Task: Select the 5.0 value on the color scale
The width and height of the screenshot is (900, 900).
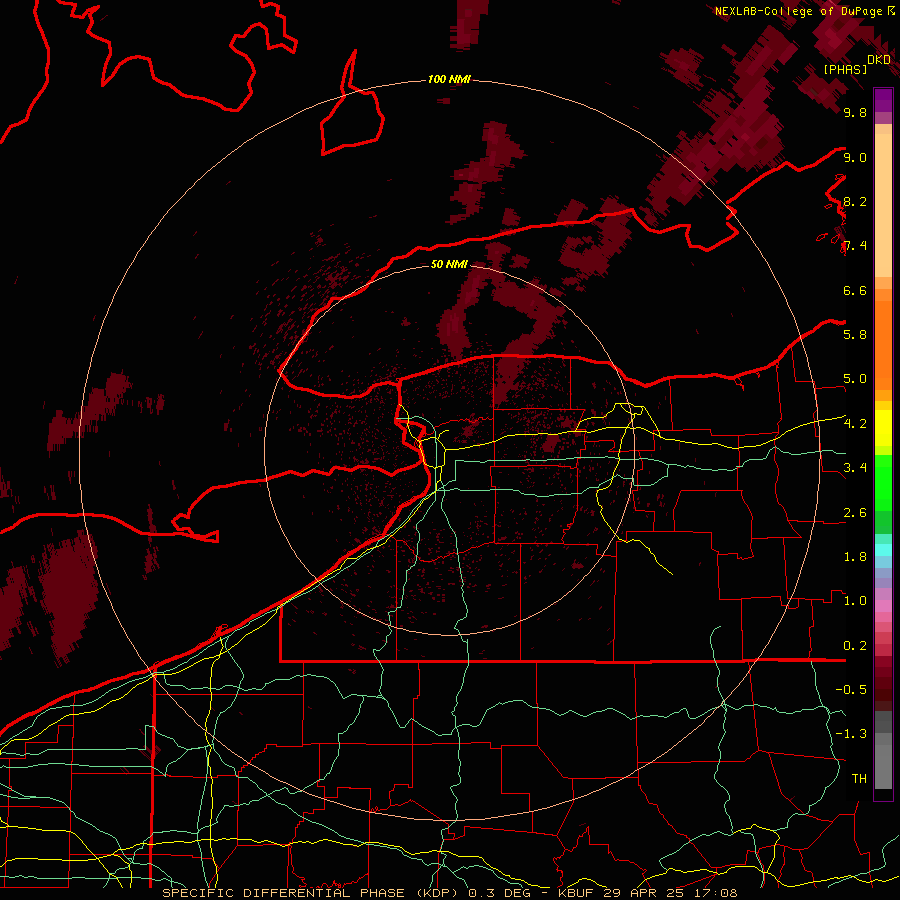Action: click(855, 379)
